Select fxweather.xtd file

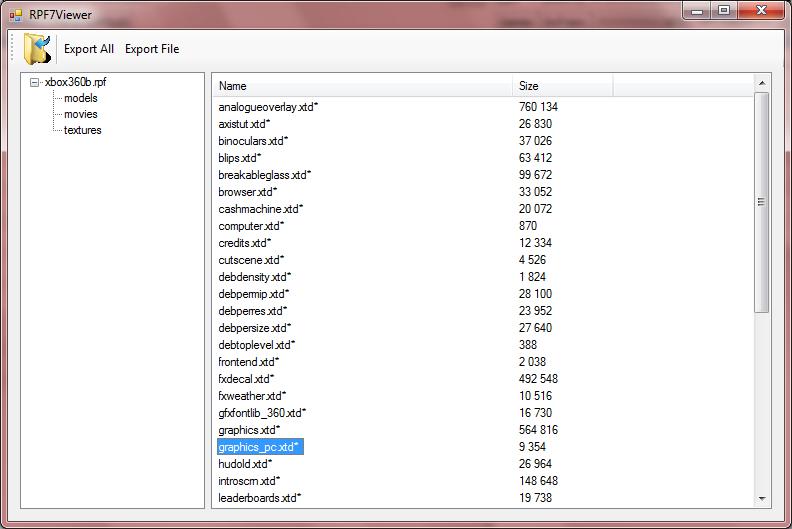click(252, 396)
